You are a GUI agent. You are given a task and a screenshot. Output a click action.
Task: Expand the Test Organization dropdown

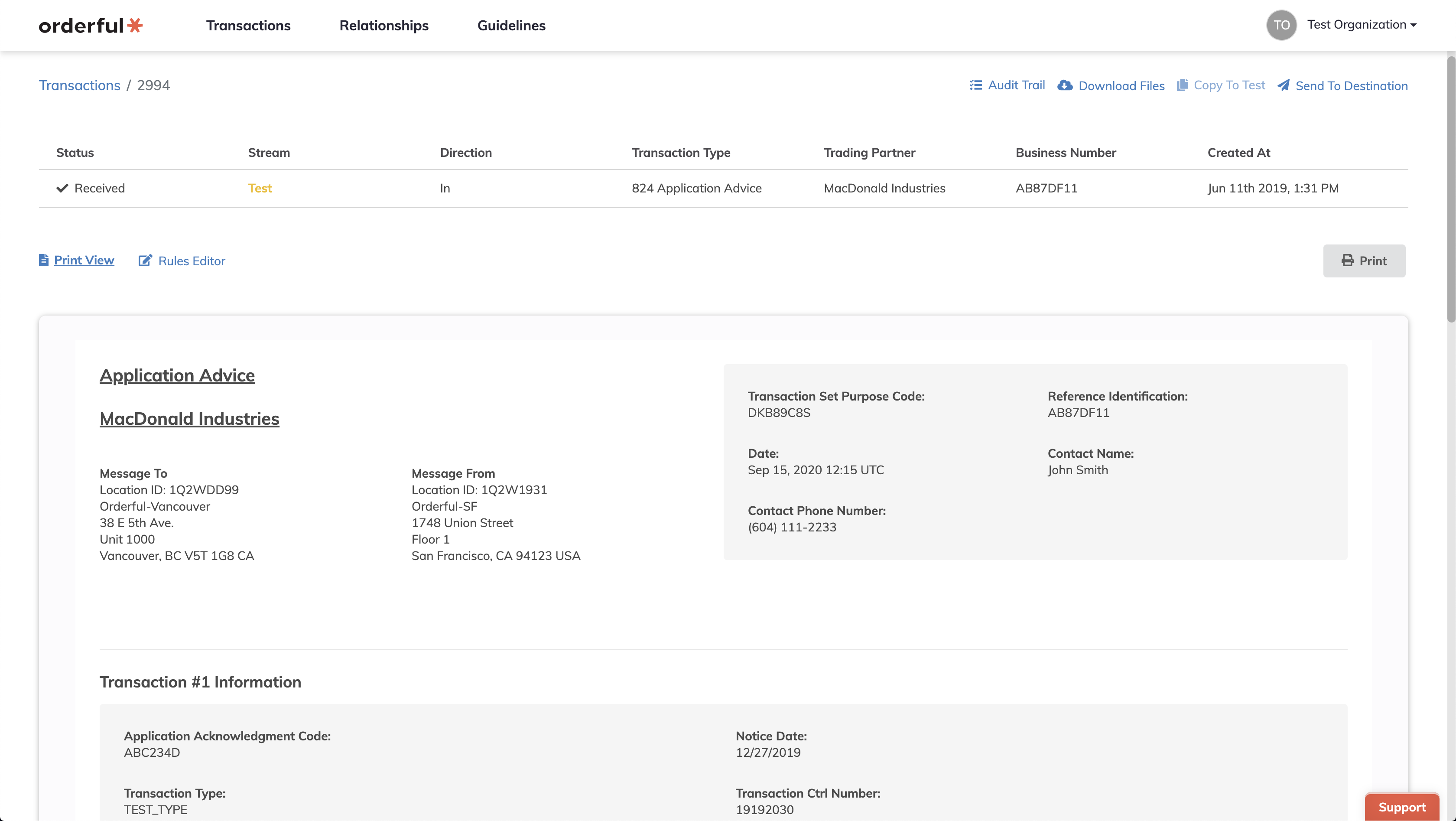[x=1362, y=25]
